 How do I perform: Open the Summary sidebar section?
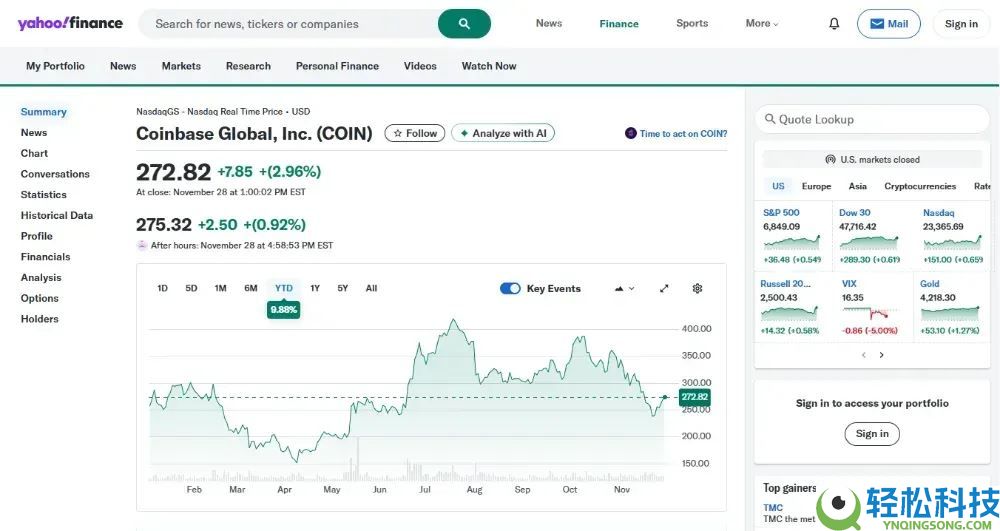[x=43, y=112]
